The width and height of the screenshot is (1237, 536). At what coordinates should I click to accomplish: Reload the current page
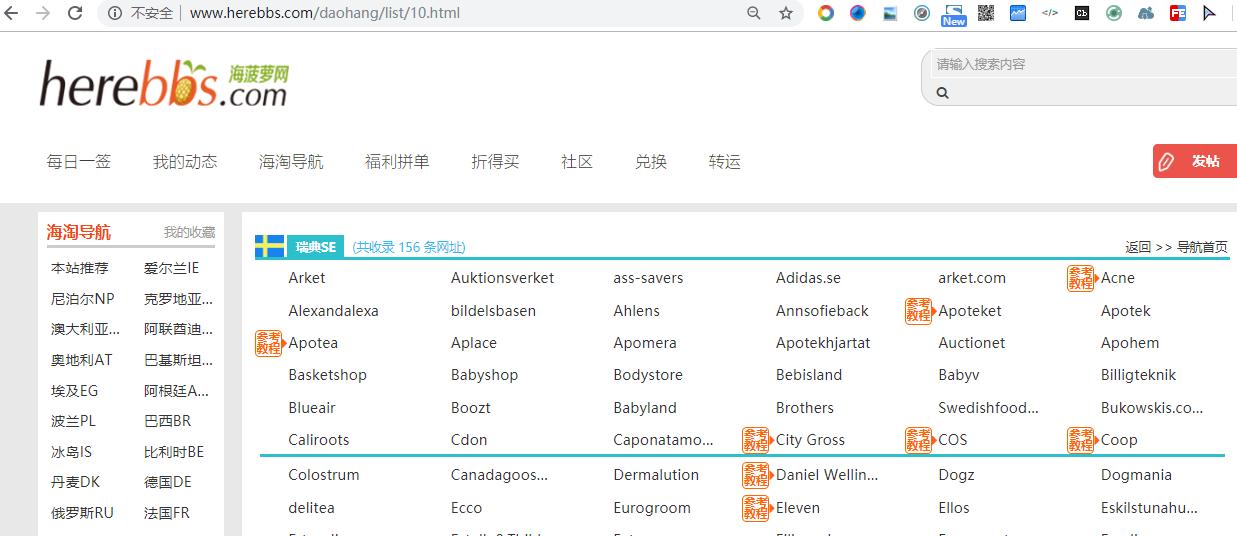[75, 13]
